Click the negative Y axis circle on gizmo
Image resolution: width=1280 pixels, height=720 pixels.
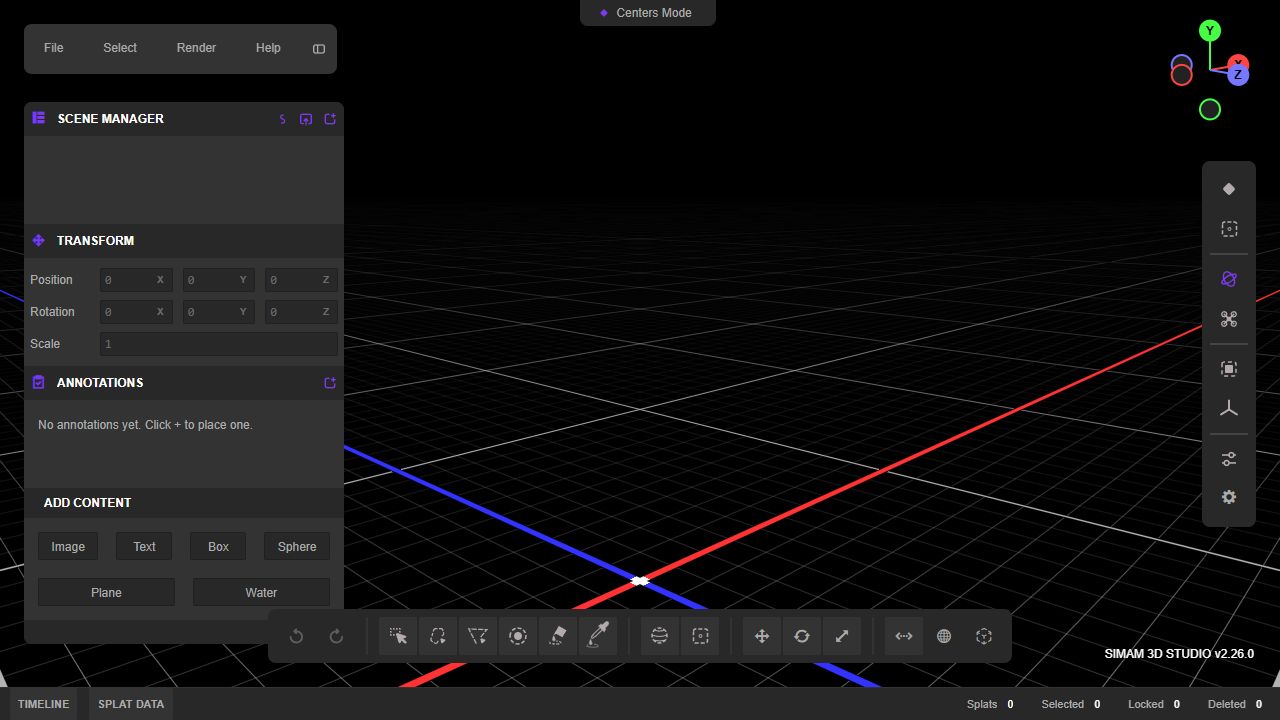1210,110
